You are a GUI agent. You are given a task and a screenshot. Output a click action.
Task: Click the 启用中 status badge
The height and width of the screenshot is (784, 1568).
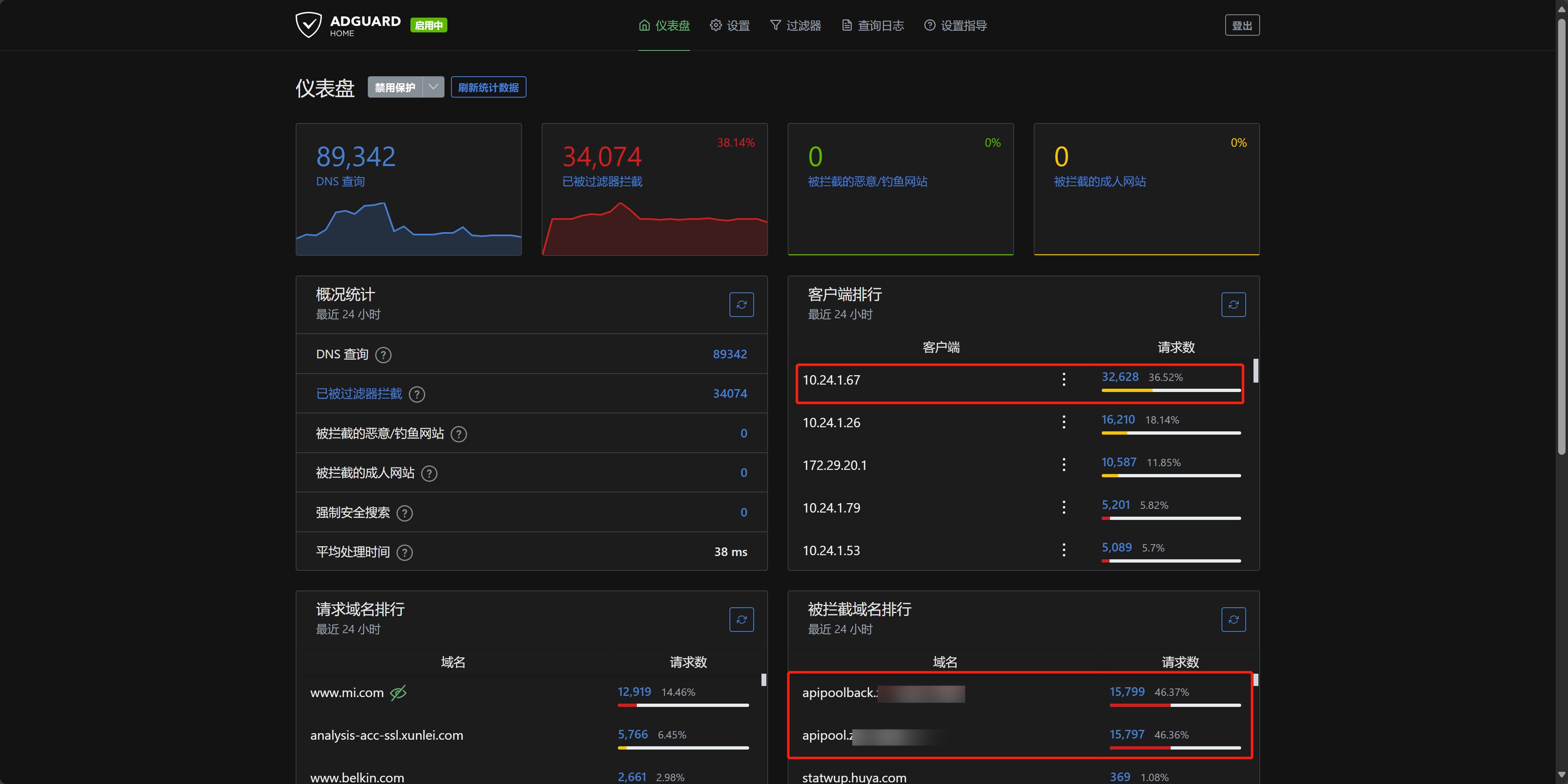tap(428, 25)
